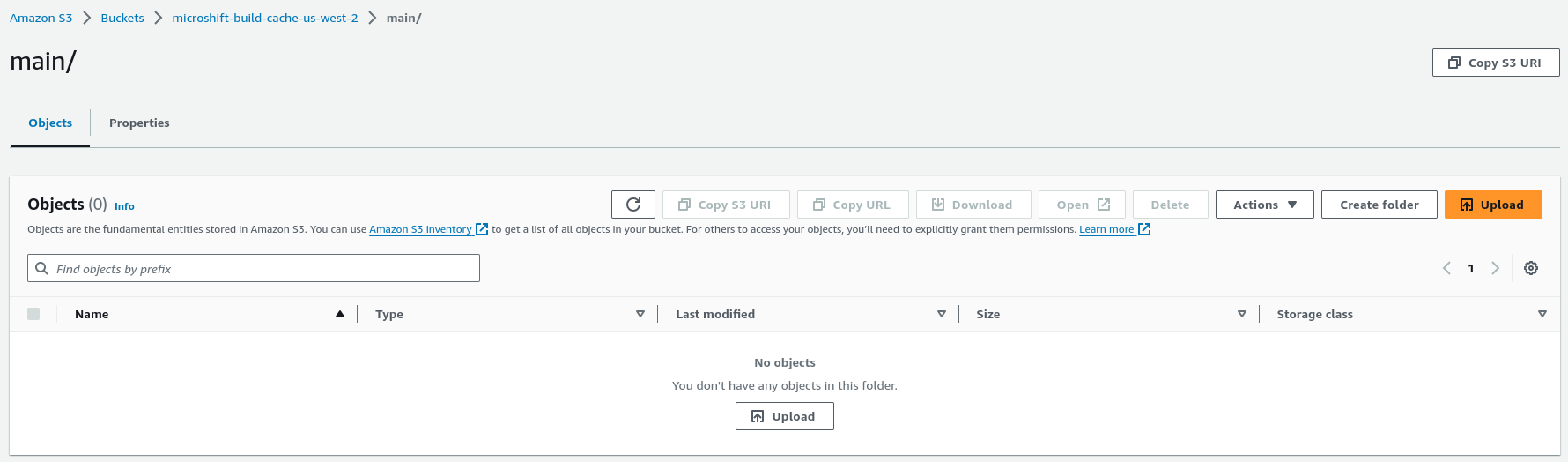Image resolution: width=1568 pixels, height=462 pixels.
Task: Open the microshift-build-cache-us-west-2 breadcrumb
Action: click(x=265, y=18)
